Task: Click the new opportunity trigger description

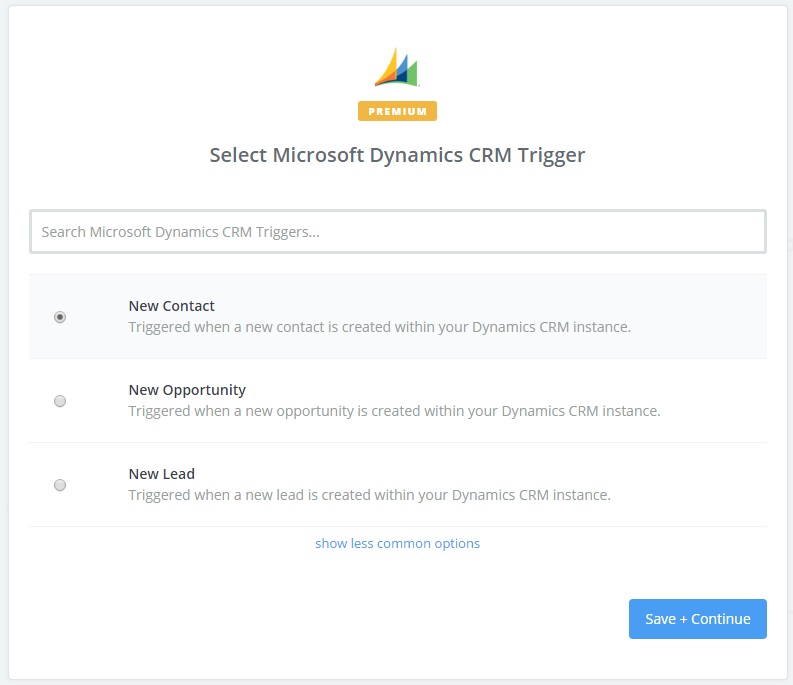Action: point(394,411)
